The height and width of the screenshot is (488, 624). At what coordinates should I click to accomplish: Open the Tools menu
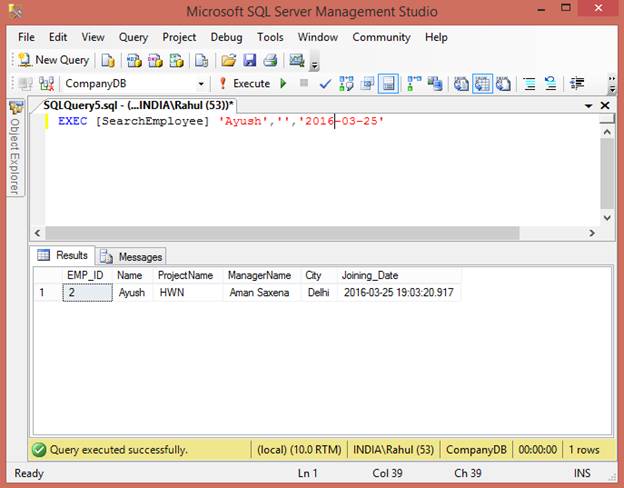(x=270, y=37)
